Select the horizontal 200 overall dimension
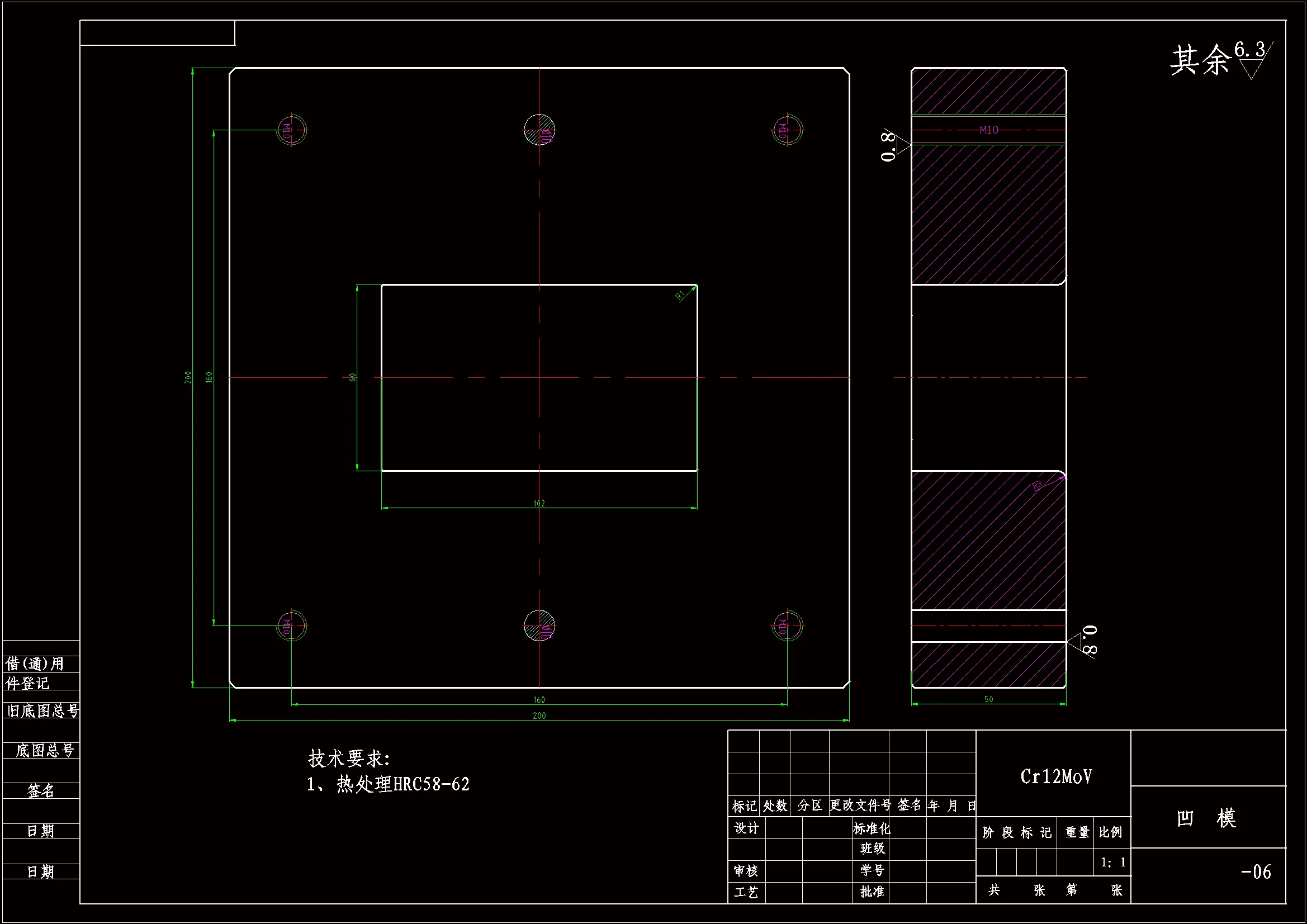1307x924 pixels. point(539,715)
